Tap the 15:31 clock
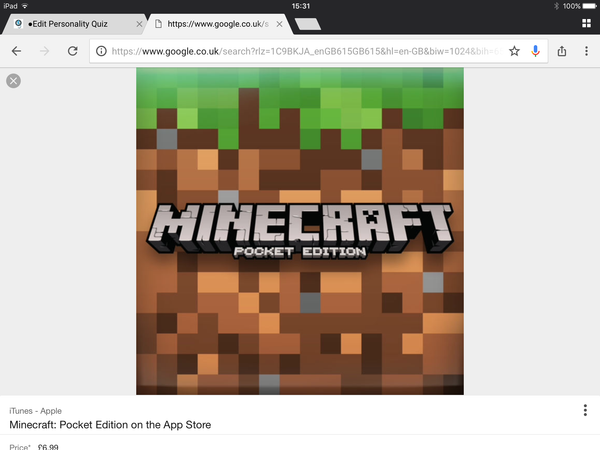 coord(300,6)
